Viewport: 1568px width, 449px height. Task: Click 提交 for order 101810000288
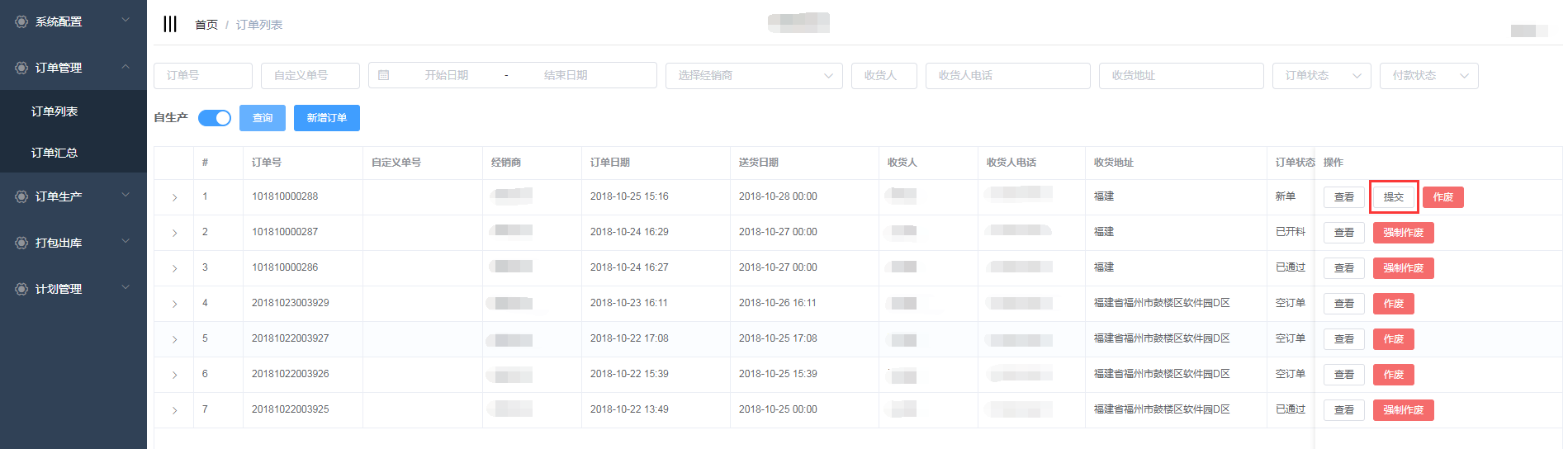pyautogui.click(x=1393, y=197)
